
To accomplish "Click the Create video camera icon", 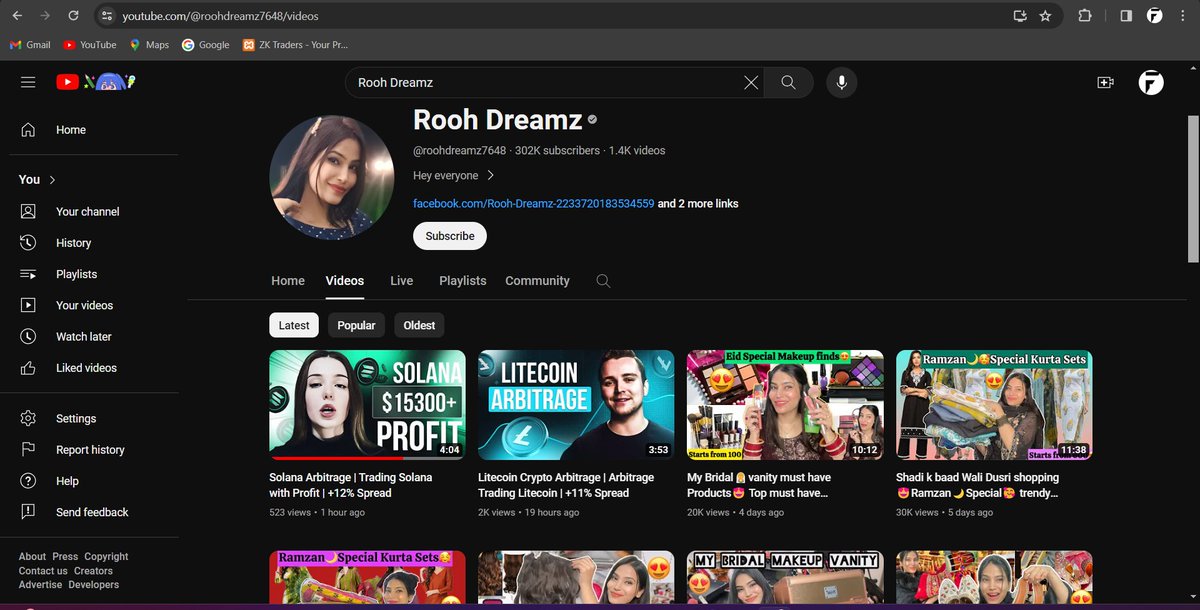I will (1105, 82).
